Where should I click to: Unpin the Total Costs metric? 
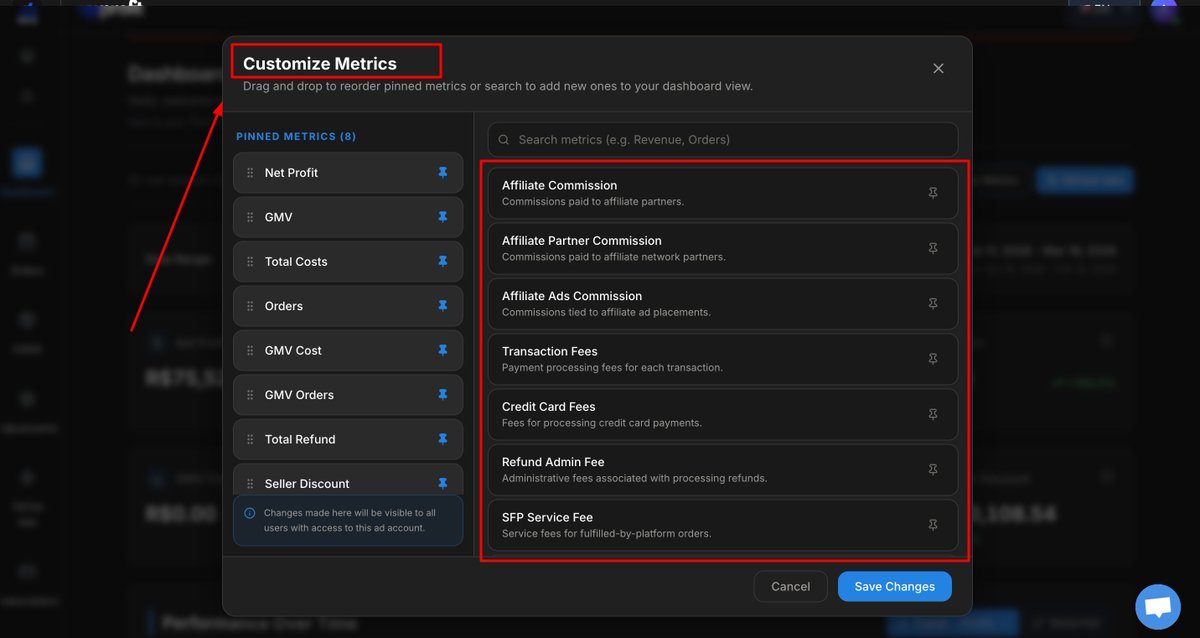click(443, 262)
